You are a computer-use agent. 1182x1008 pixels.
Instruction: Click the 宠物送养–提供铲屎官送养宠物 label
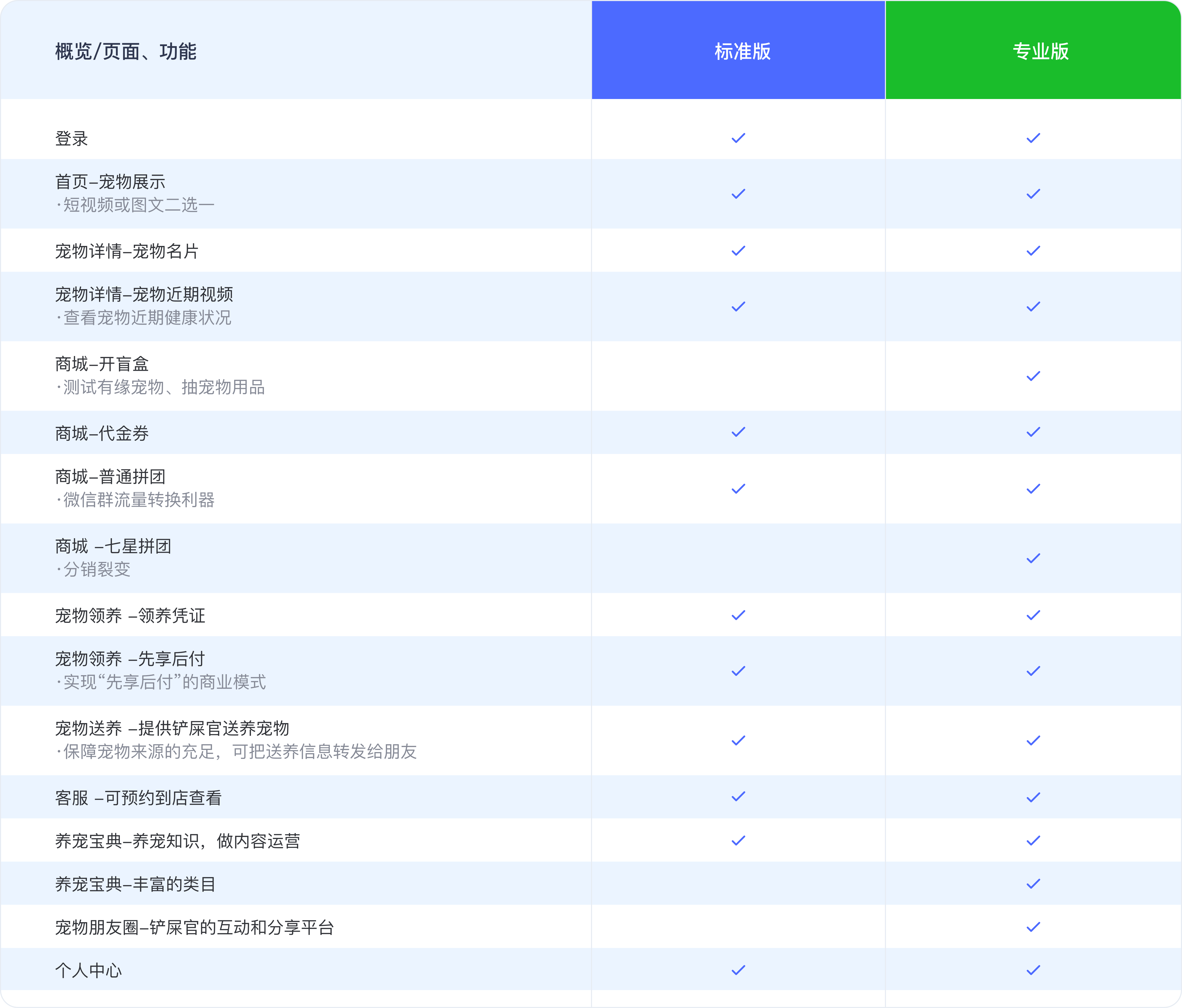coord(172,728)
